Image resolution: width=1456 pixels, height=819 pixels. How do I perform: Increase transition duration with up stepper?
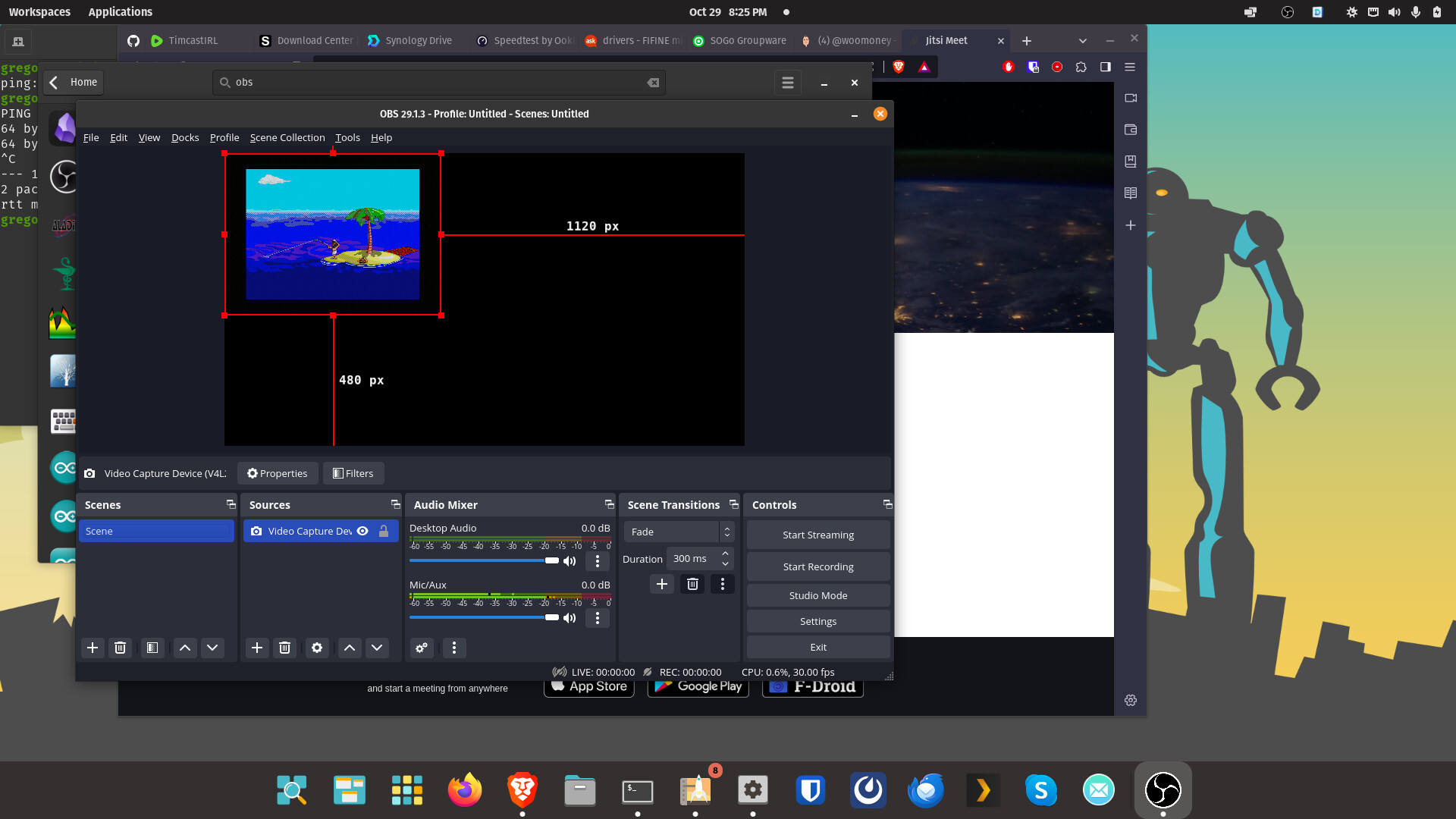[x=726, y=554]
